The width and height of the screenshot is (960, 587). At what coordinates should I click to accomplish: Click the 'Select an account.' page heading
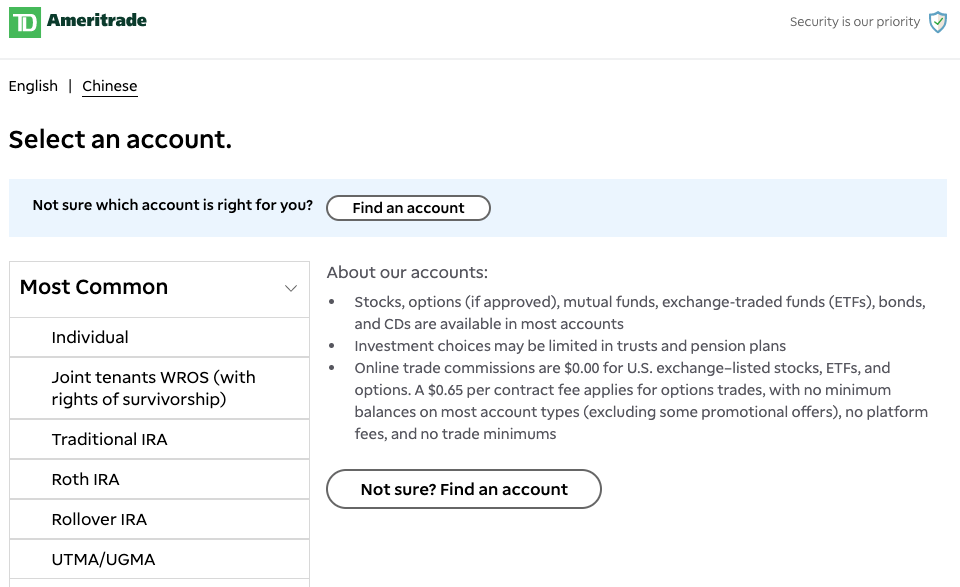[x=120, y=139]
